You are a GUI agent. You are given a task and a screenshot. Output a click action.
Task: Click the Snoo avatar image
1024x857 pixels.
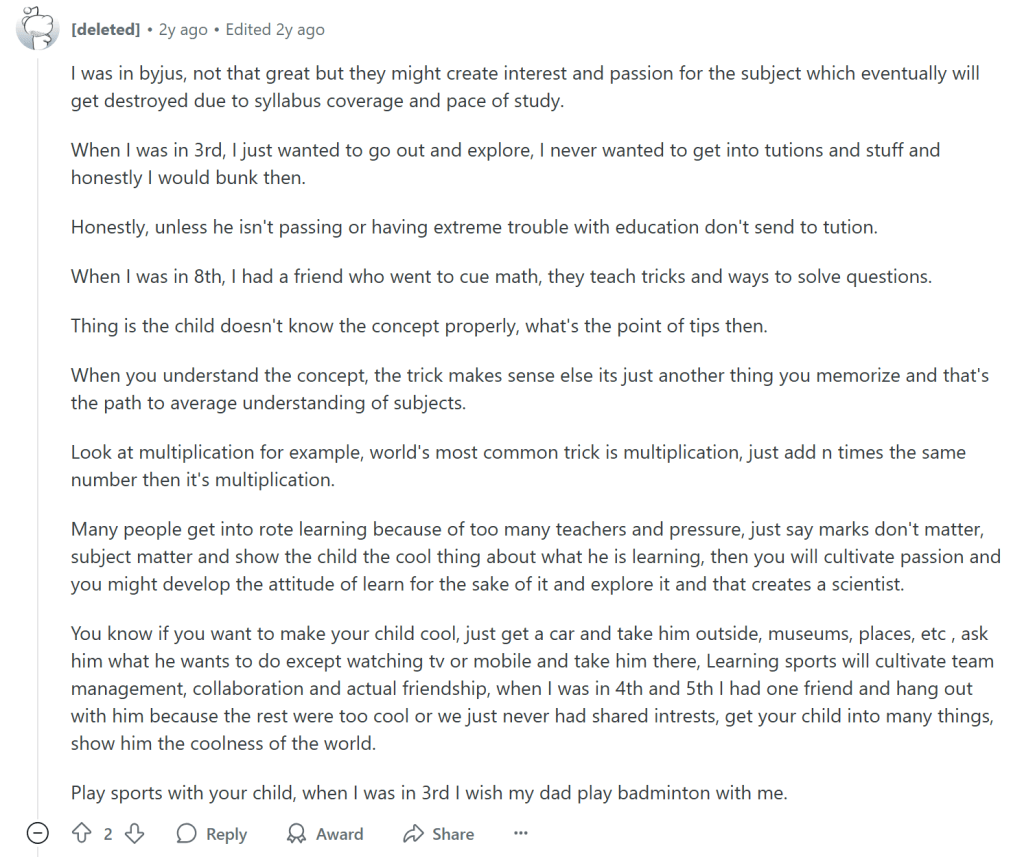click(x=37, y=27)
